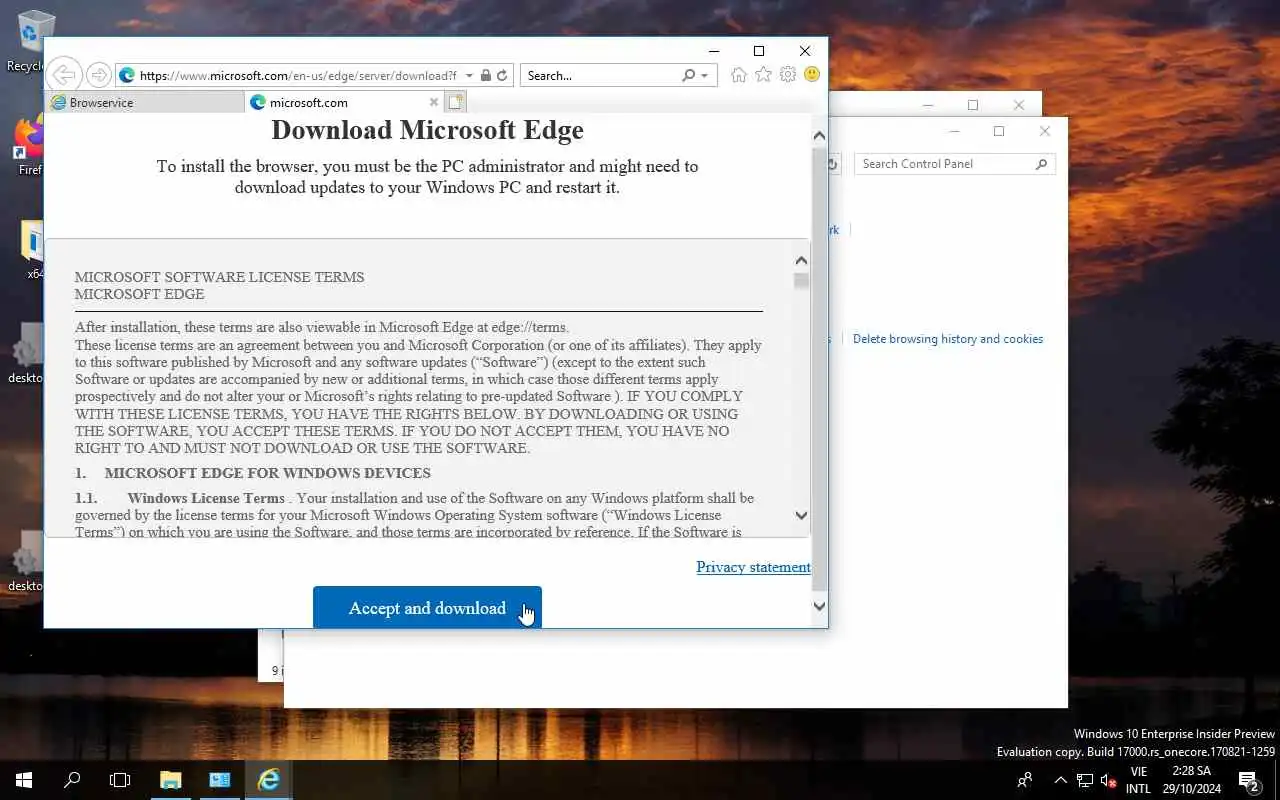Open a new tab with the blank page button
The width and height of the screenshot is (1280, 800).
[x=456, y=102]
